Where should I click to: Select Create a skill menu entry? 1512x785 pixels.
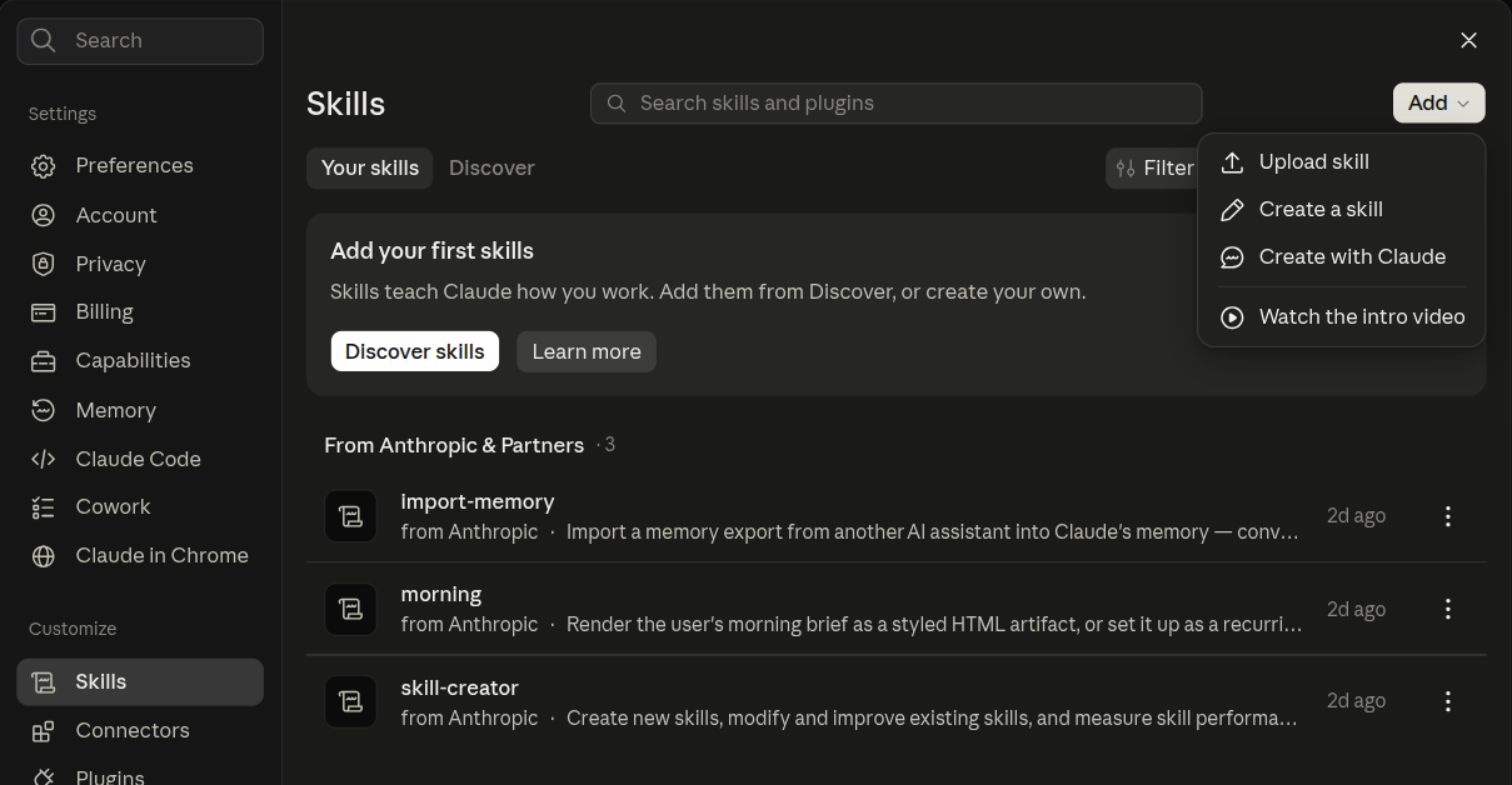(x=1341, y=209)
